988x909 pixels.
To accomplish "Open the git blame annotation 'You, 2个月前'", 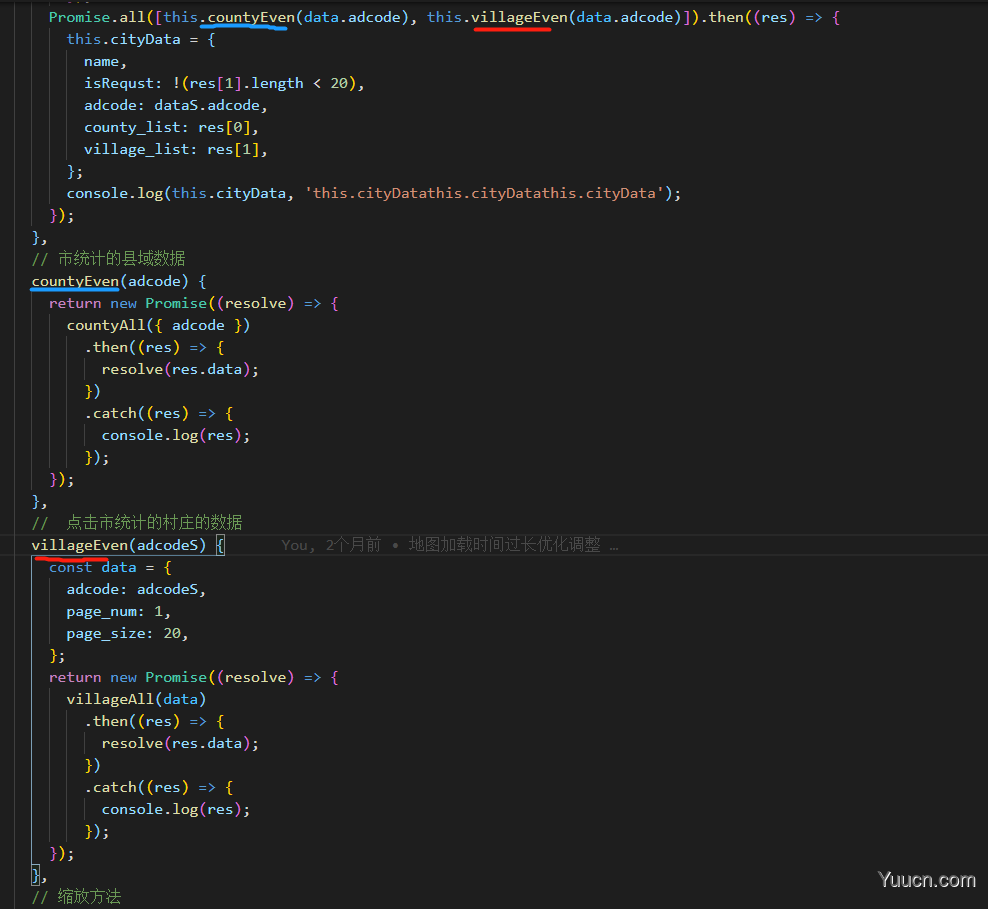I will tap(331, 546).
